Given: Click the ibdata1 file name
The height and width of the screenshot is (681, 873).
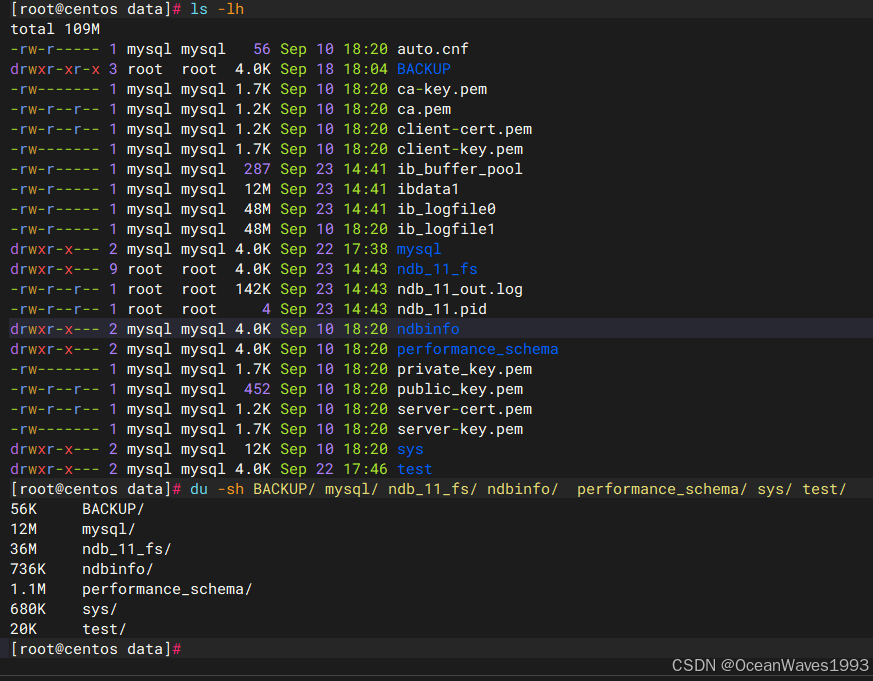Looking at the screenshot, I should (428, 189).
